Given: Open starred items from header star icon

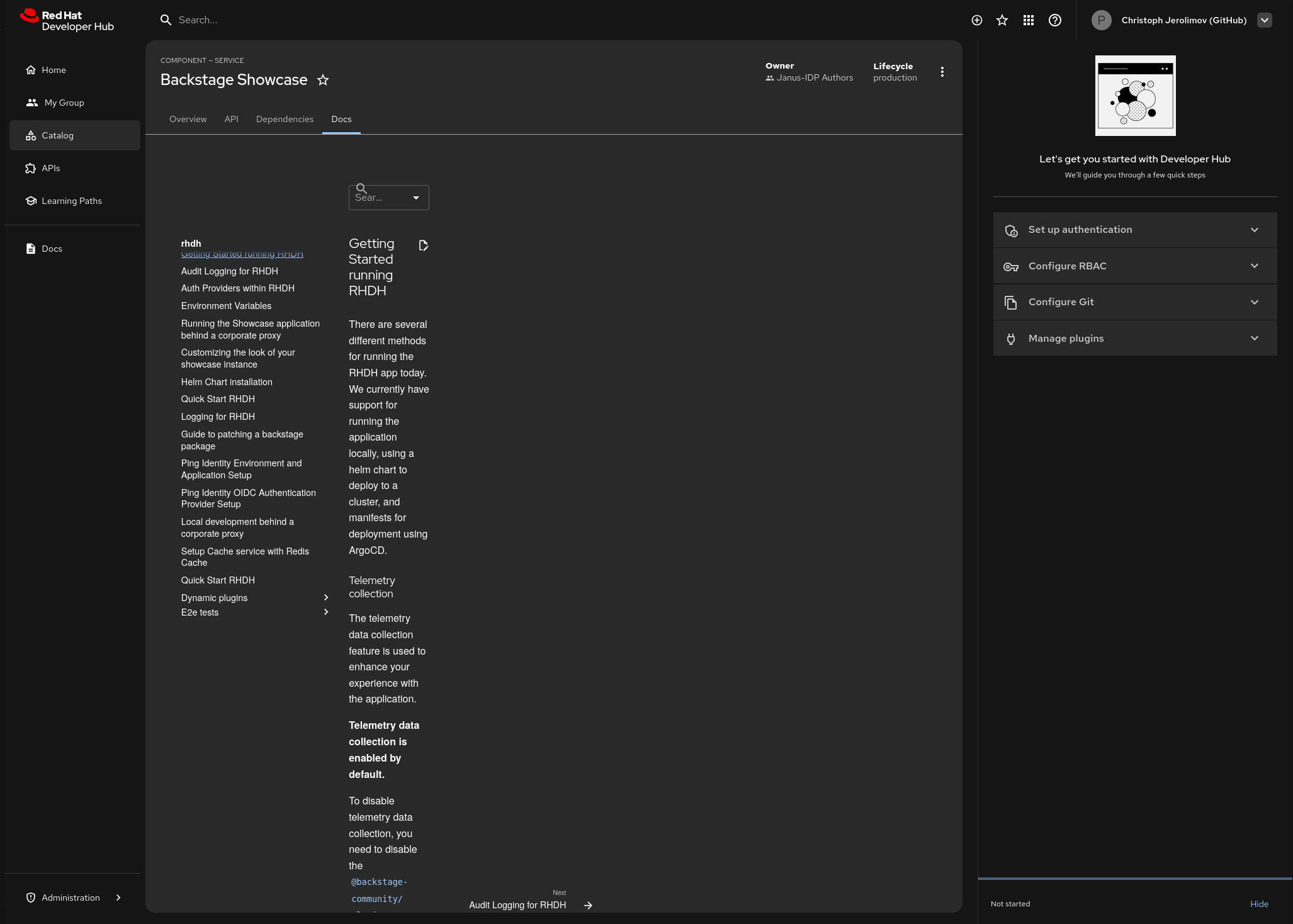Looking at the screenshot, I should (1002, 20).
